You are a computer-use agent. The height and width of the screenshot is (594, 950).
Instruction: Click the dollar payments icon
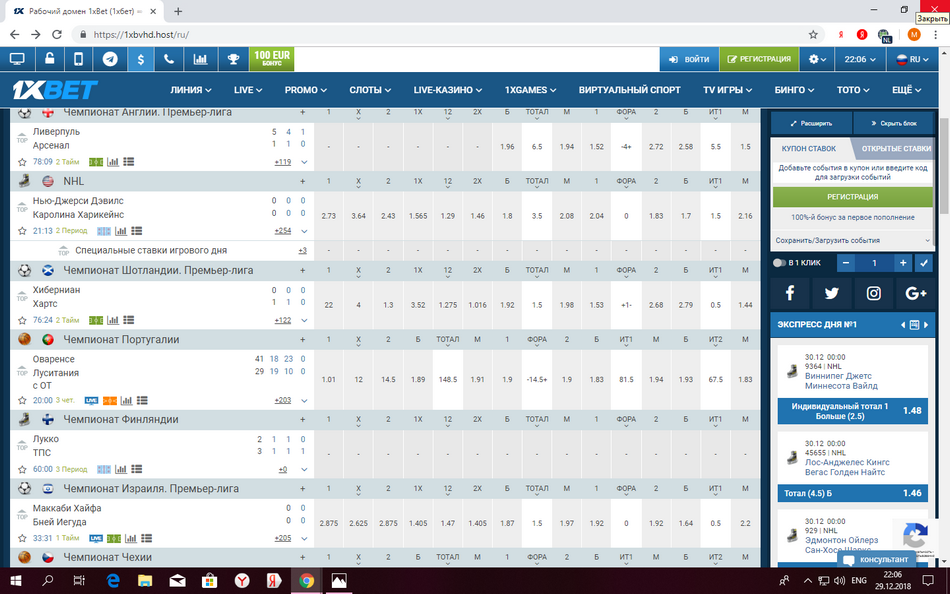tap(141, 59)
